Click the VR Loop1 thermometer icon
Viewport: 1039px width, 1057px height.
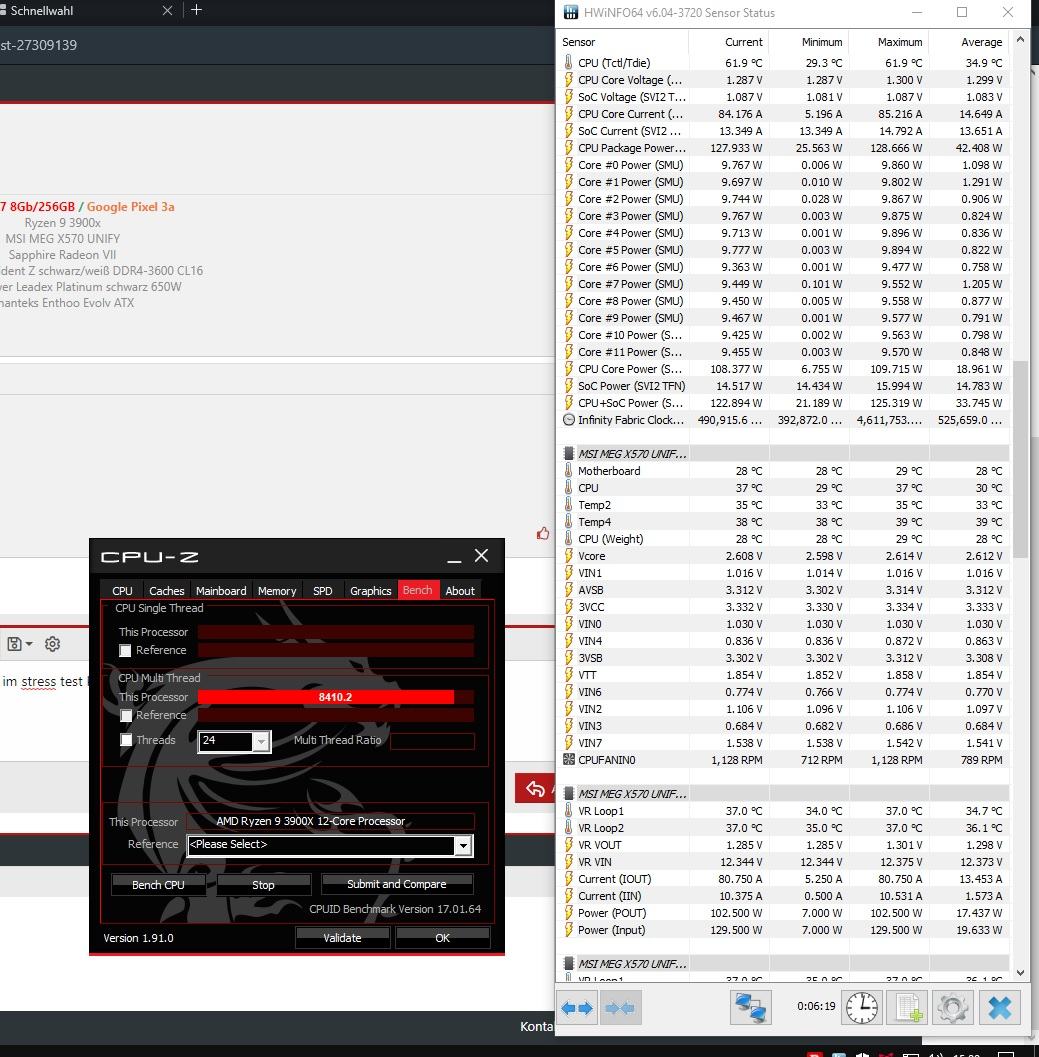568,810
